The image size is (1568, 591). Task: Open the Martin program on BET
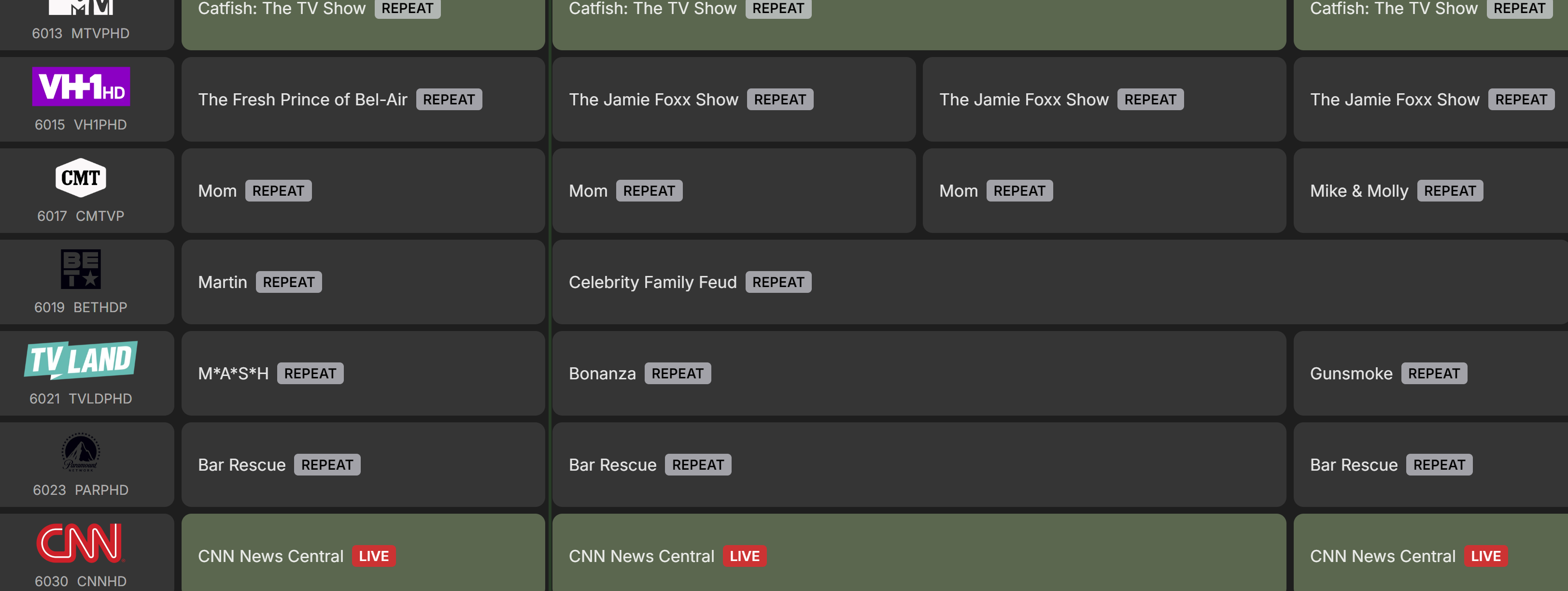point(223,282)
